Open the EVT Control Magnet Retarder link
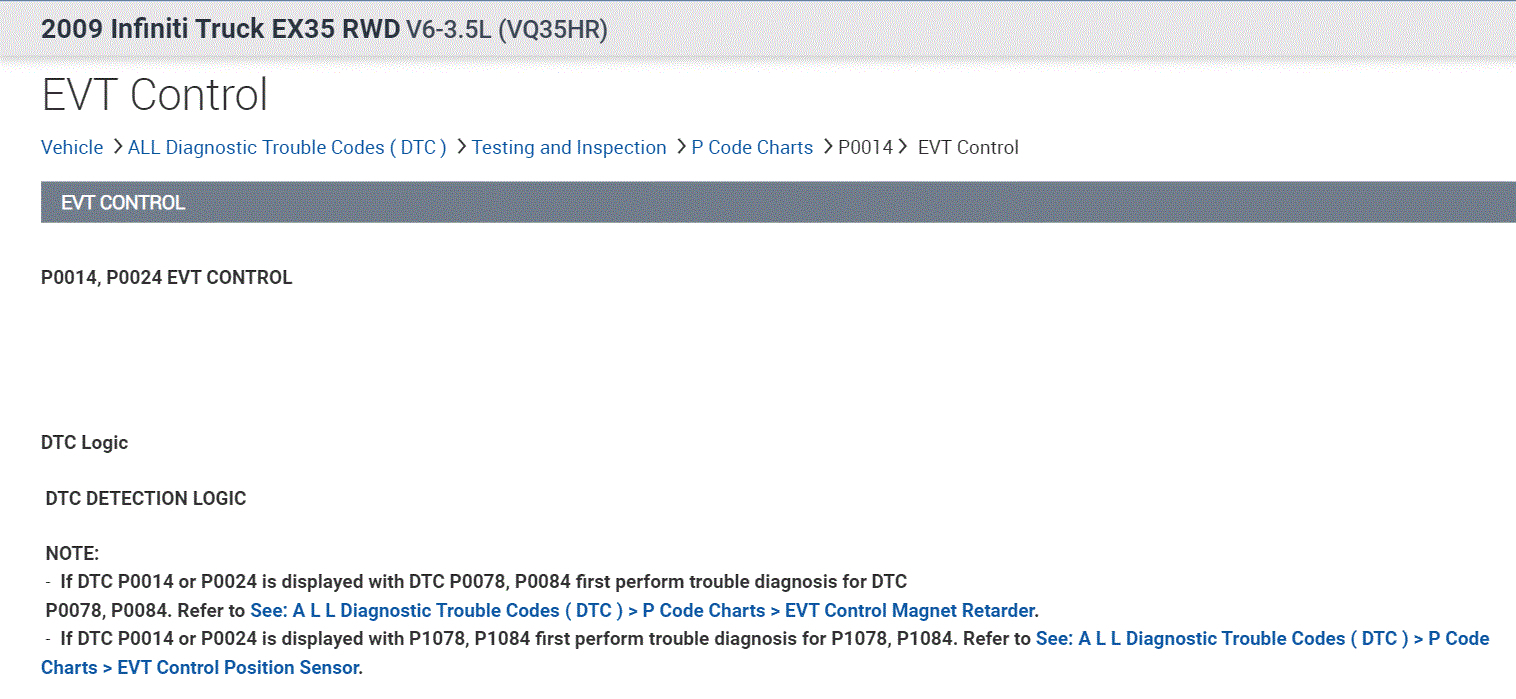The image size is (1516, 699). 643,610
